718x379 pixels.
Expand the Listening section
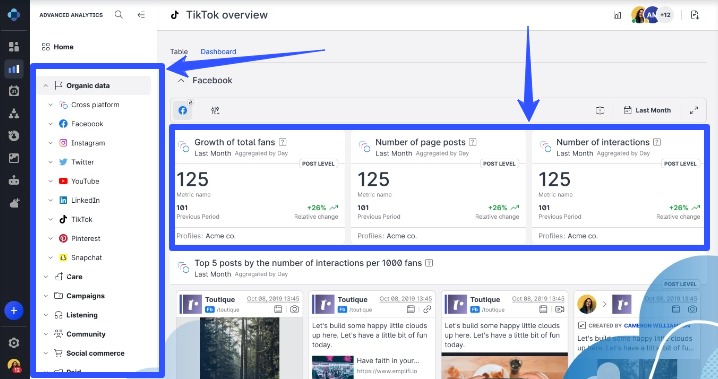click(x=46, y=315)
